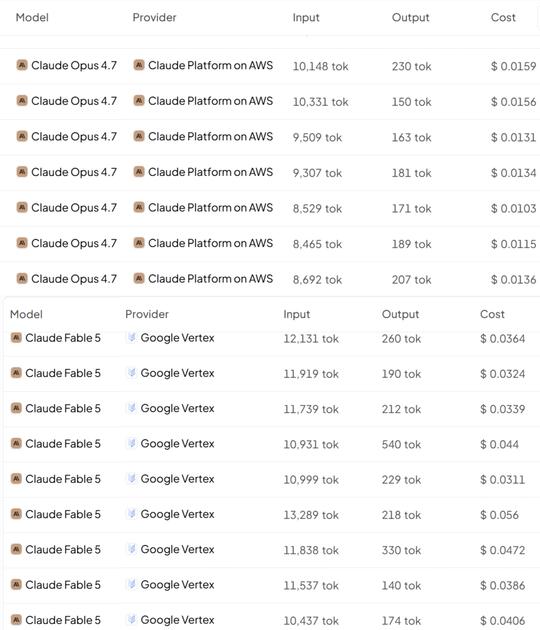Image resolution: width=540 pixels, height=630 pixels.
Task: Click the provider icon in the 8,529 tok row
Action: coord(139,207)
